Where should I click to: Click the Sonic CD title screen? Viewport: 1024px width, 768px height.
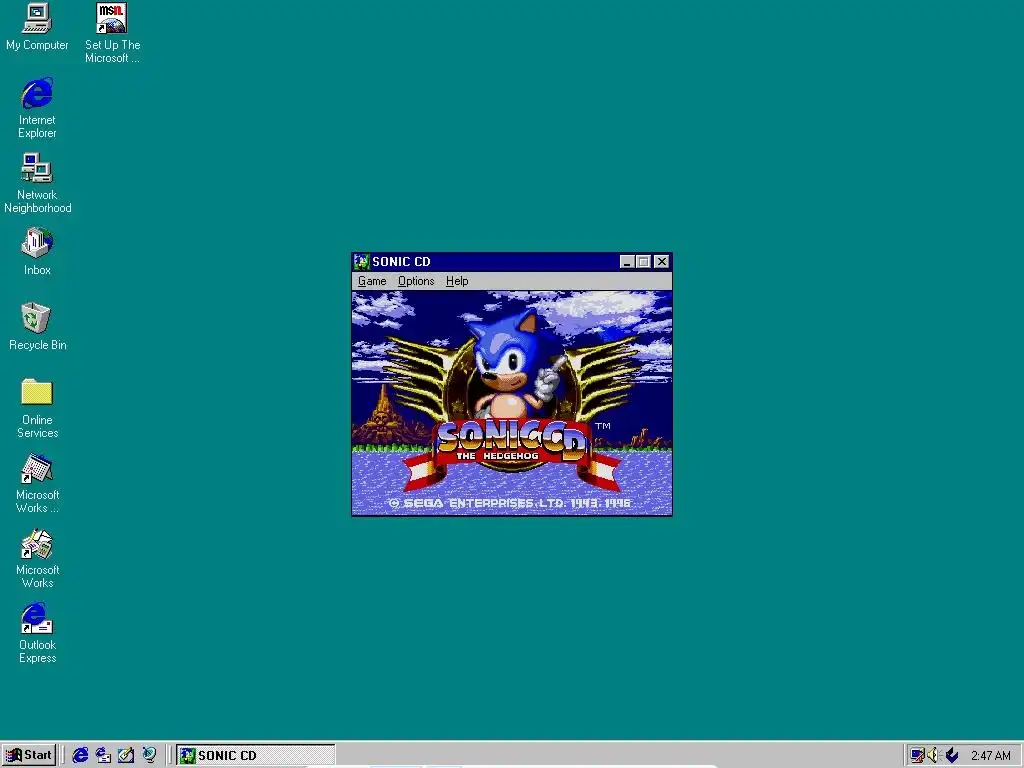pos(512,403)
